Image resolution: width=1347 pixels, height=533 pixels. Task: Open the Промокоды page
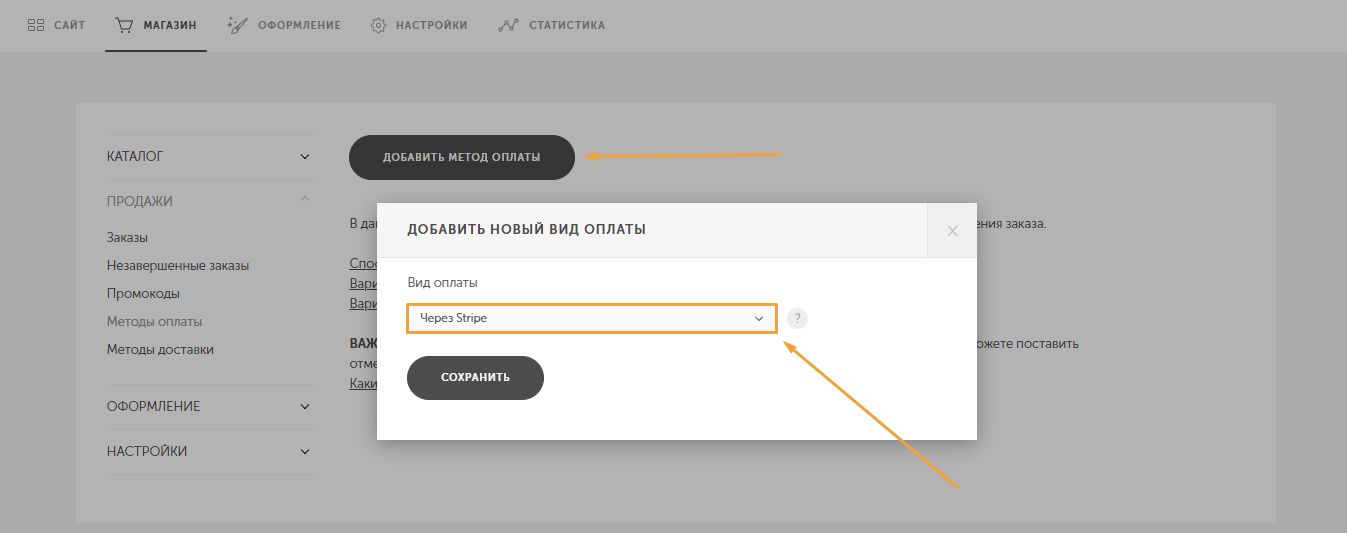tap(143, 294)
